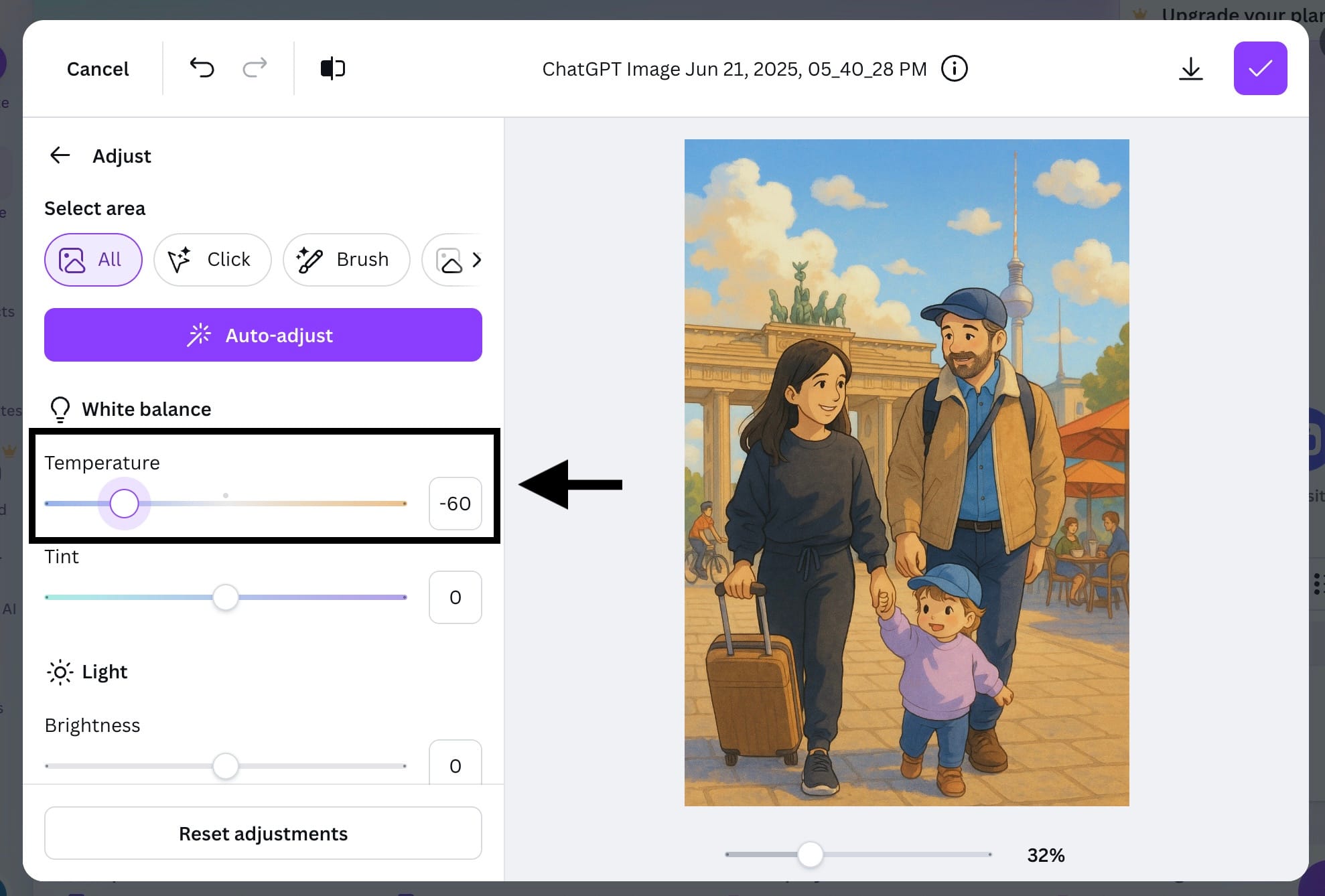
Task: Click the Temperature value field showing -60
Action: 455,504
